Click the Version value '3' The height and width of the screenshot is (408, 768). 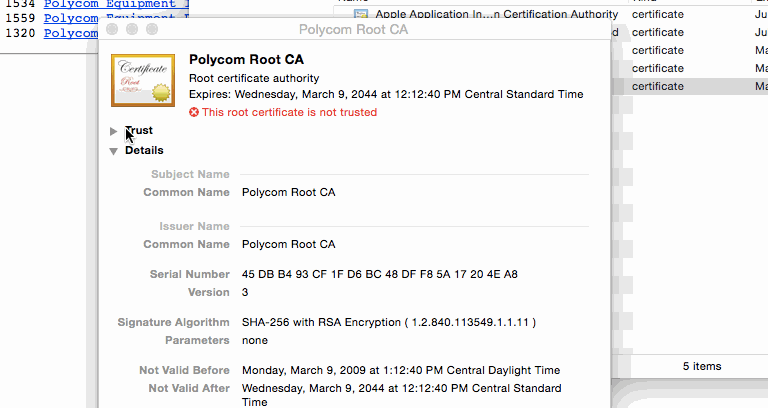pyautogui.click(x=245, y=292)
